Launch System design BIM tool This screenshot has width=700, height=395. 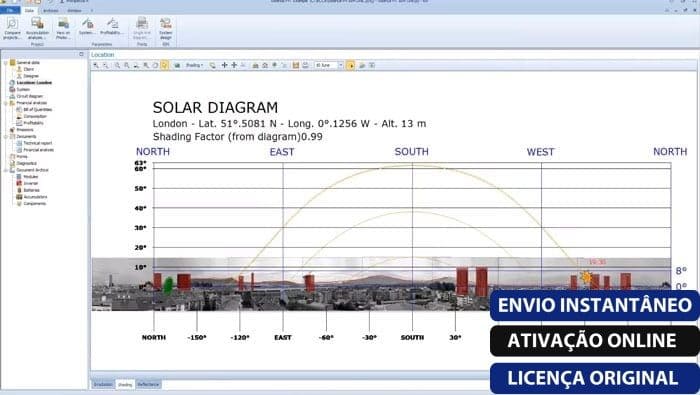click(166, 28)
